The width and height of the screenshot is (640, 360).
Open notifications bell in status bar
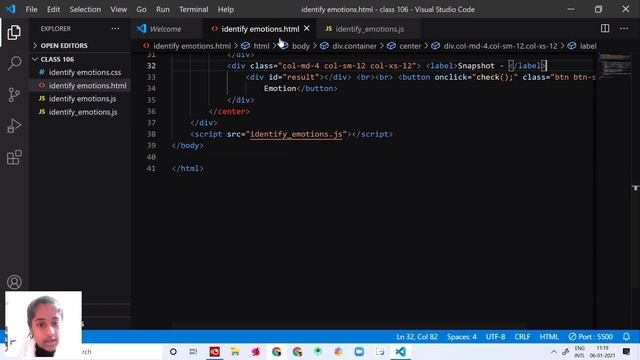626,337
